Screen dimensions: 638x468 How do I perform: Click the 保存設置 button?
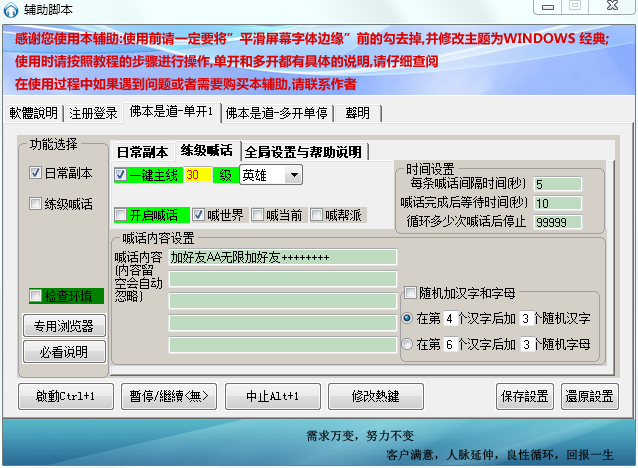(x=524, y=396)
